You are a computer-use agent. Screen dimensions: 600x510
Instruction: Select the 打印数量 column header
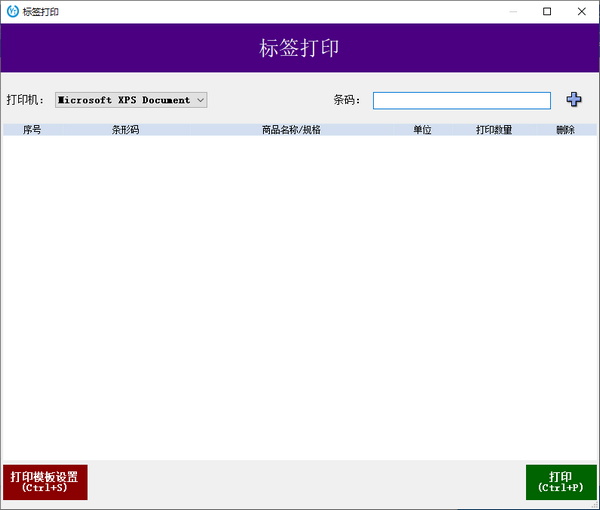coord(494,130)
